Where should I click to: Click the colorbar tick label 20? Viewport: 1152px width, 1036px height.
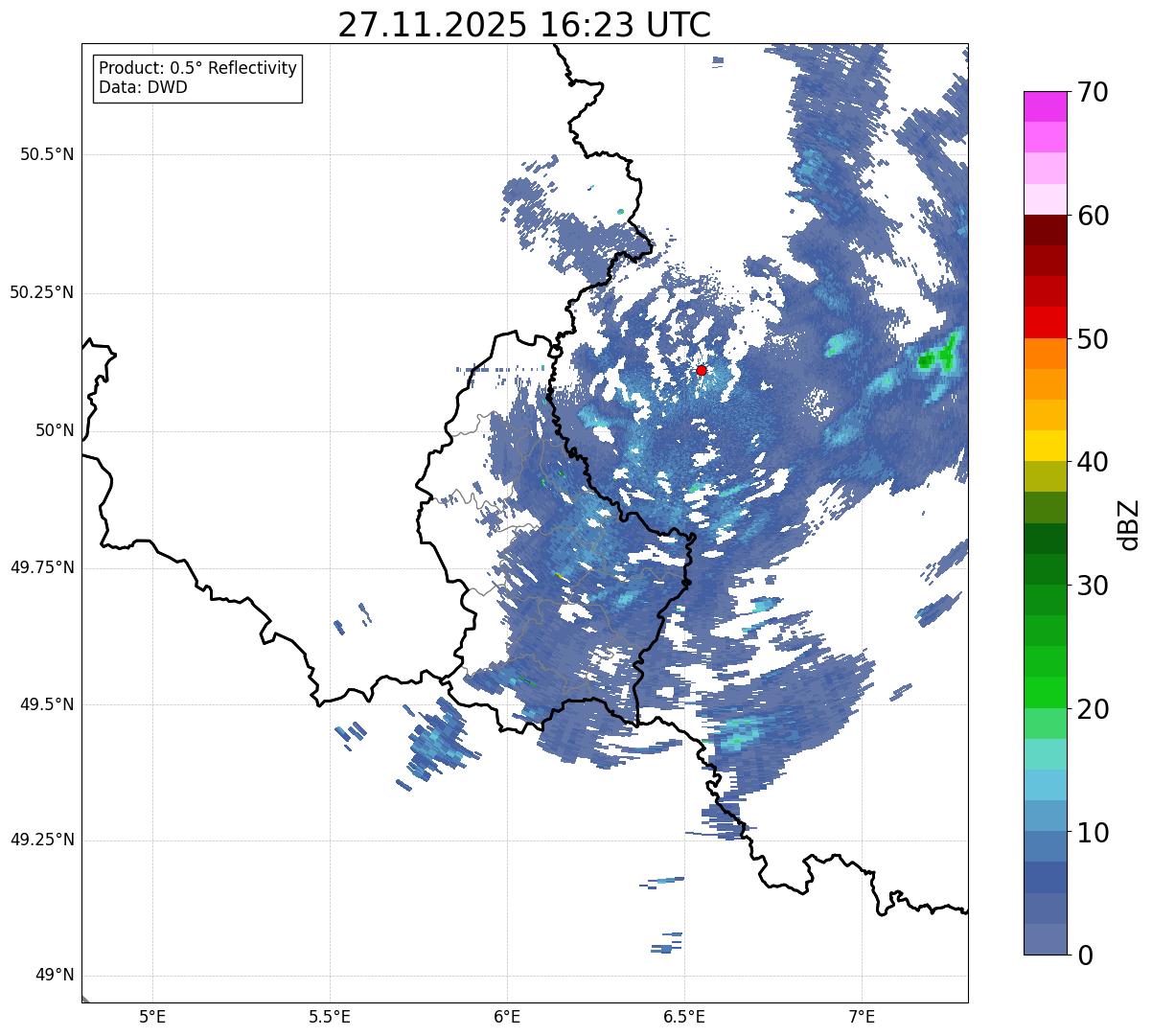1093,709
